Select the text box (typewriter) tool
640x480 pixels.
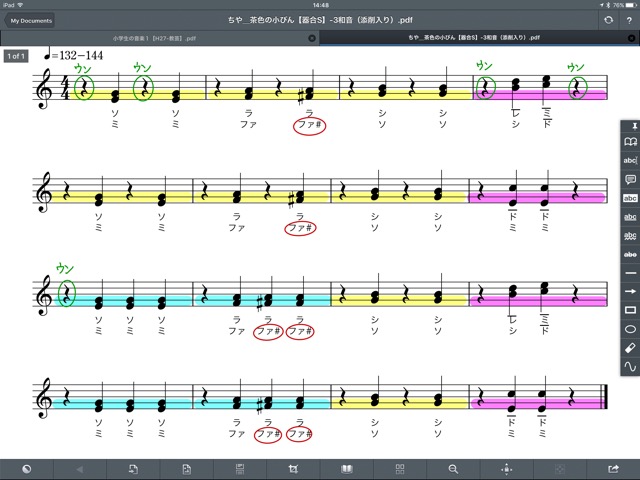click(630, 160)
